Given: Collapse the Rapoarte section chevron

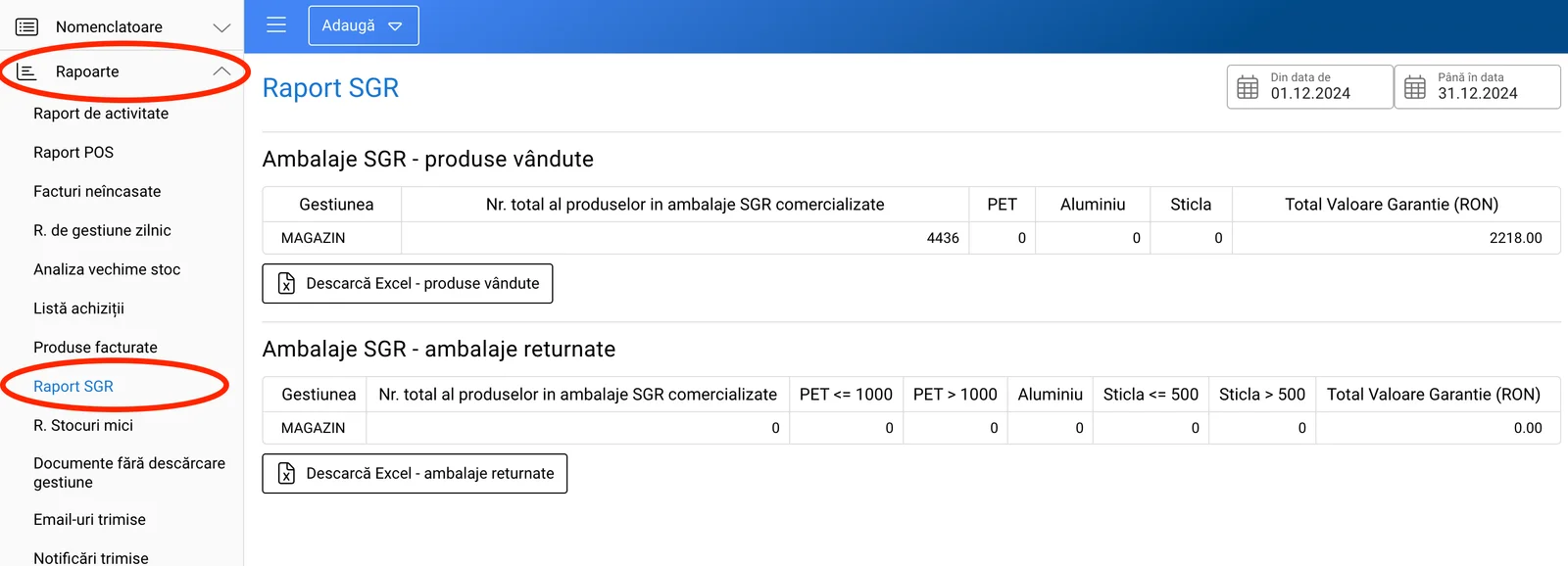Looking at the screenshot, I should pos(221,71).
